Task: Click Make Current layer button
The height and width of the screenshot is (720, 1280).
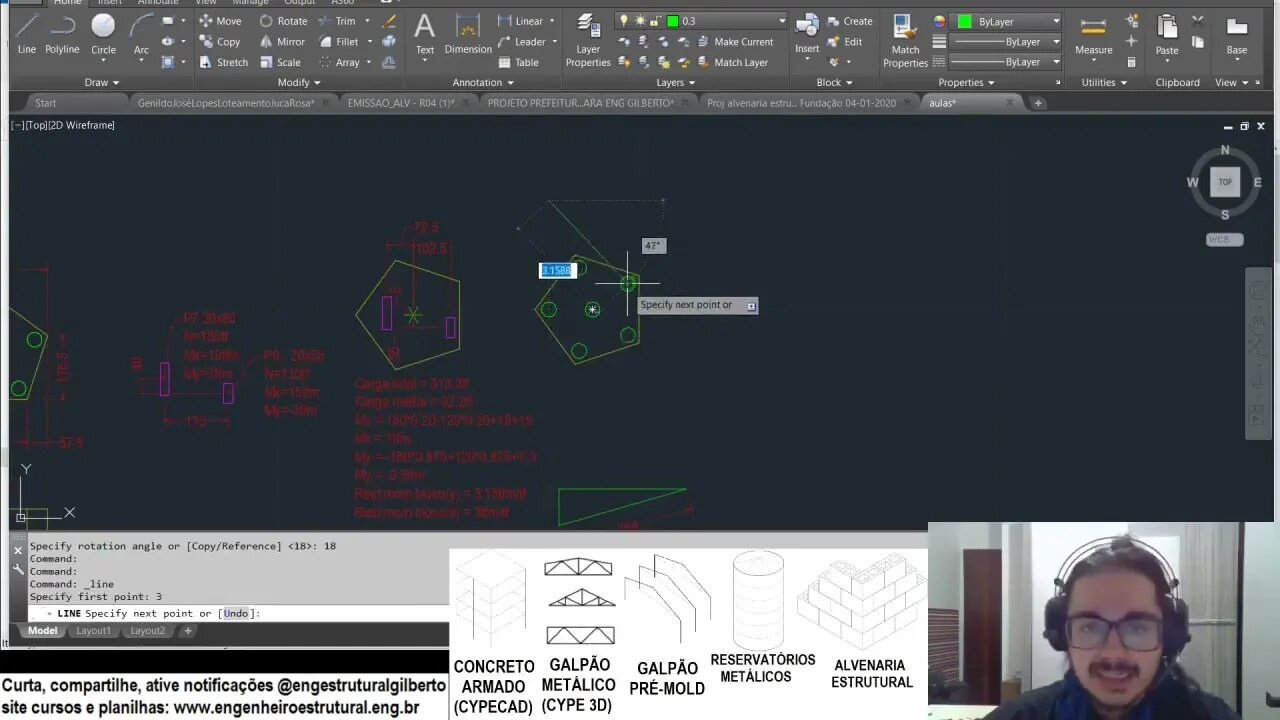Action: pos(734,42)
